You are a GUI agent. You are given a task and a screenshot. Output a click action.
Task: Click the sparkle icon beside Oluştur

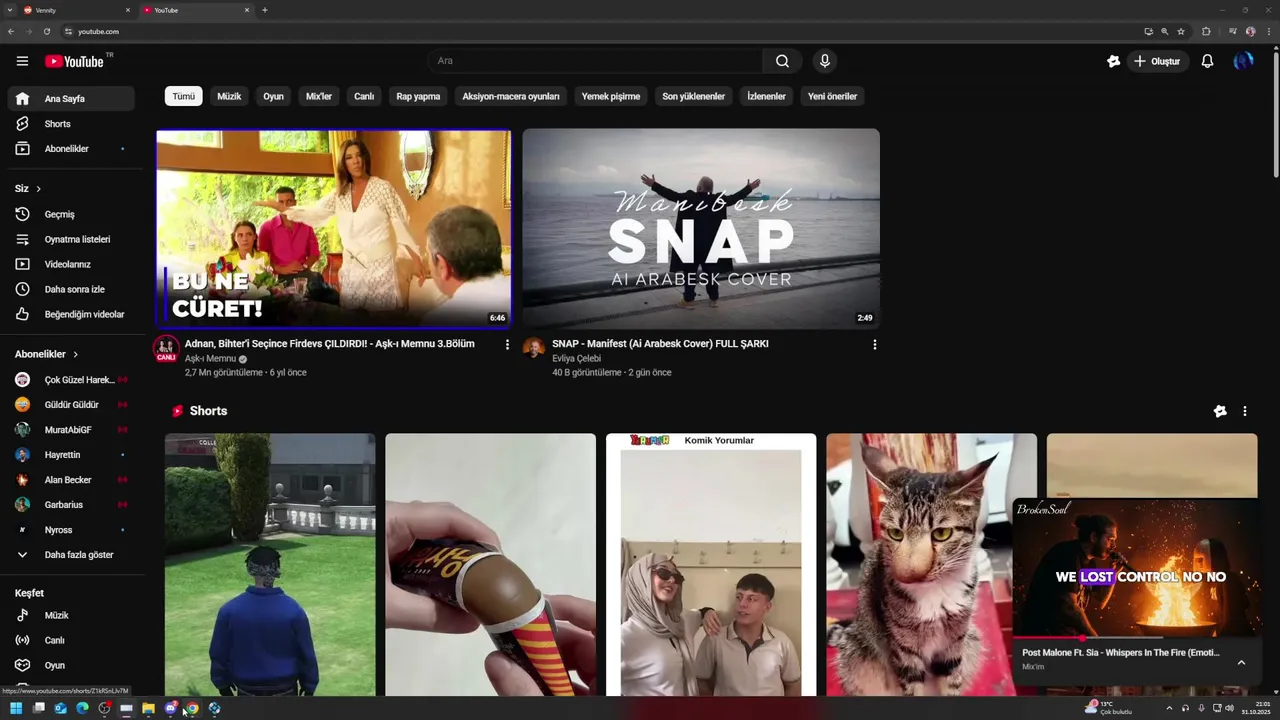1113,61
